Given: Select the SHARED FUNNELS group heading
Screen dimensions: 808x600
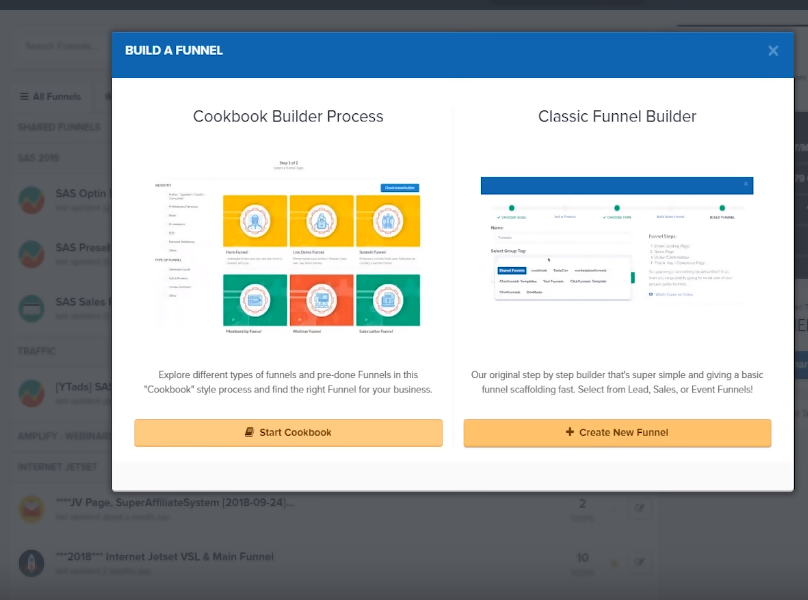Looking at the screenshot, I should (x=59, y=127).
